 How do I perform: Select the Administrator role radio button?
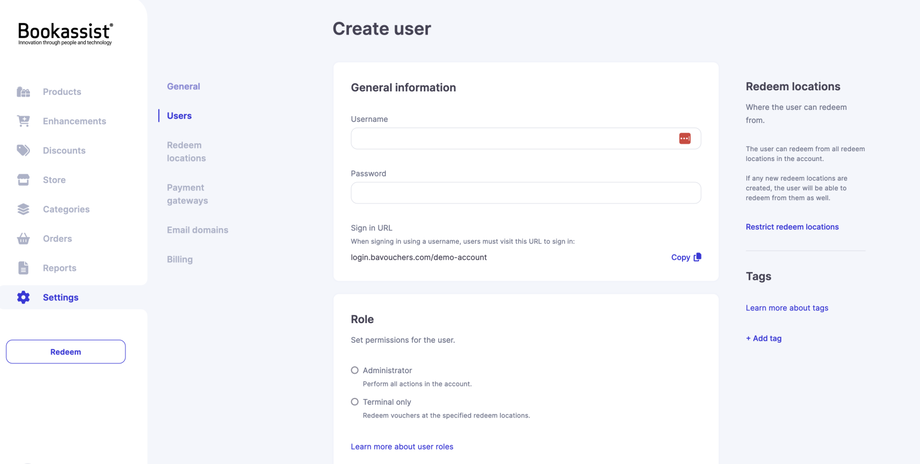pos(355,370)
